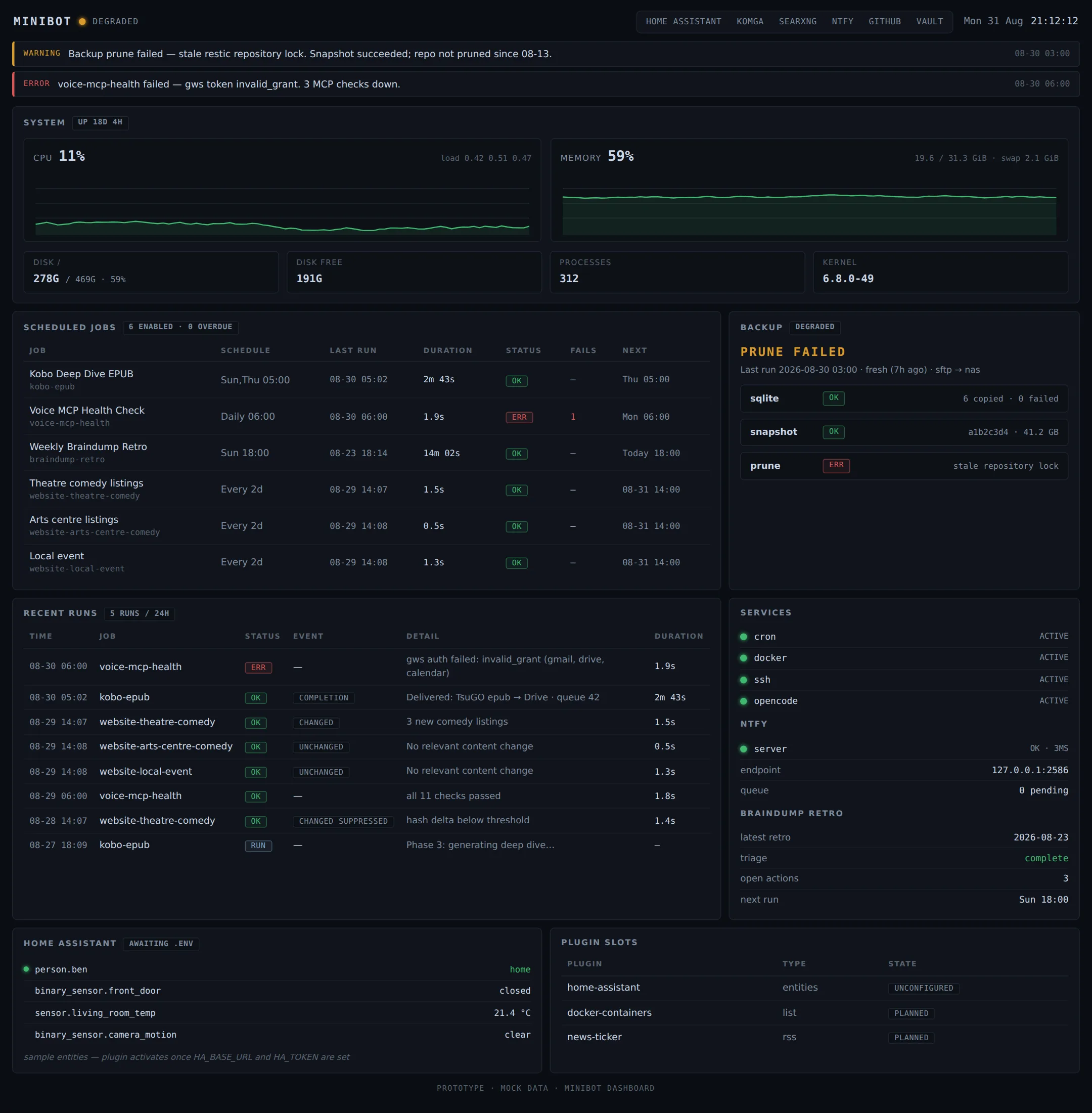Click the ntfy server green status dot
The height and width of the screenshot is (1113, 1092).
coord(743,749)
